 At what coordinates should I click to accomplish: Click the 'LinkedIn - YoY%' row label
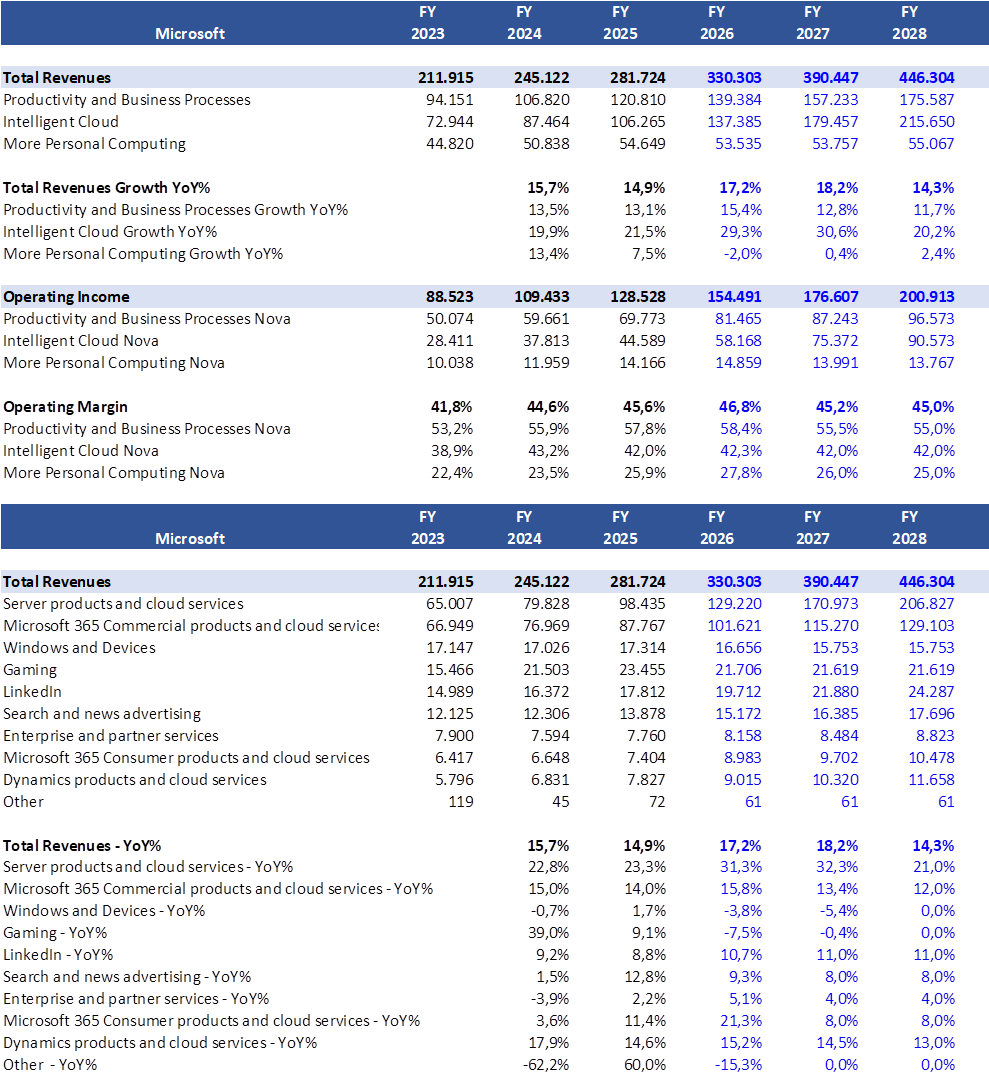(58, 955)
